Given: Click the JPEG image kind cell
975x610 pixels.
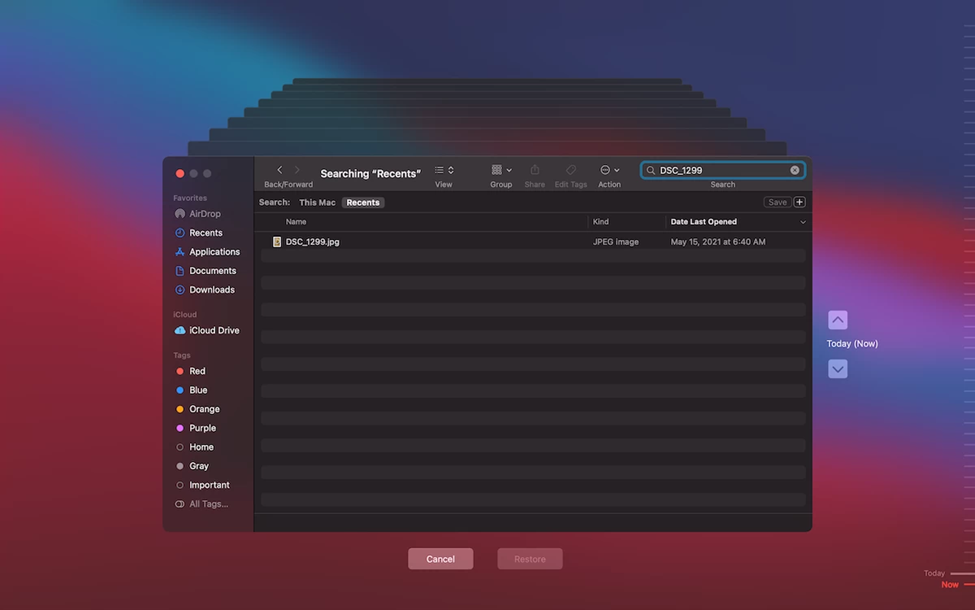Looking at the screenshot, I should [616, 242].
